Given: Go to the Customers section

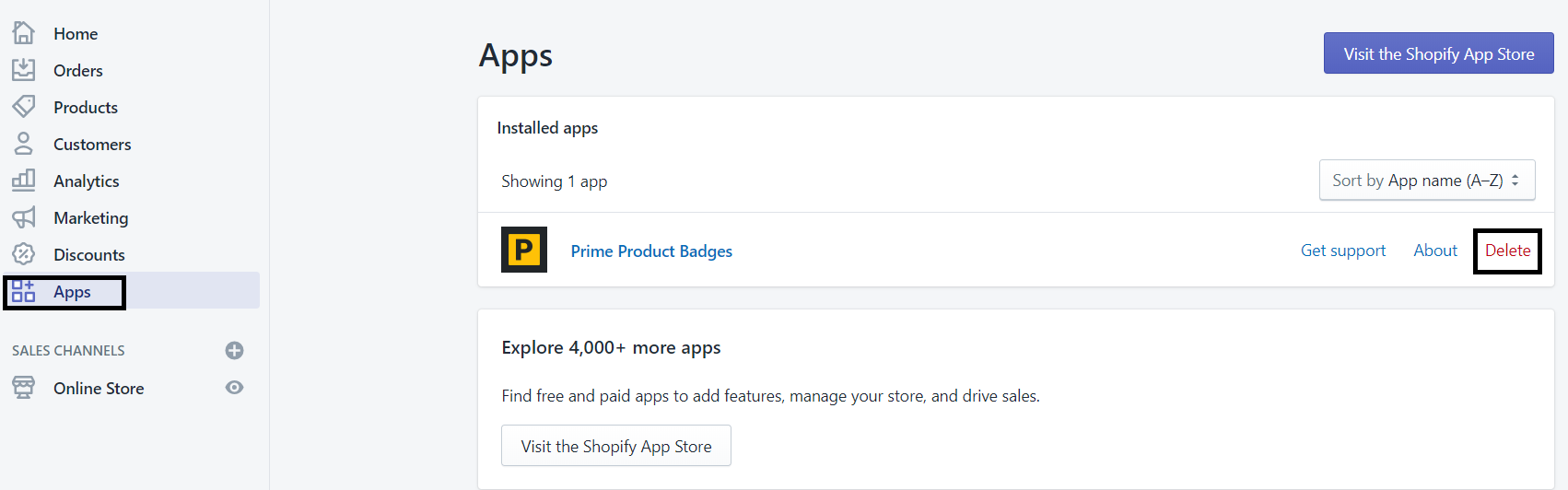Looking at the screenshot, I should pos(92,145).
